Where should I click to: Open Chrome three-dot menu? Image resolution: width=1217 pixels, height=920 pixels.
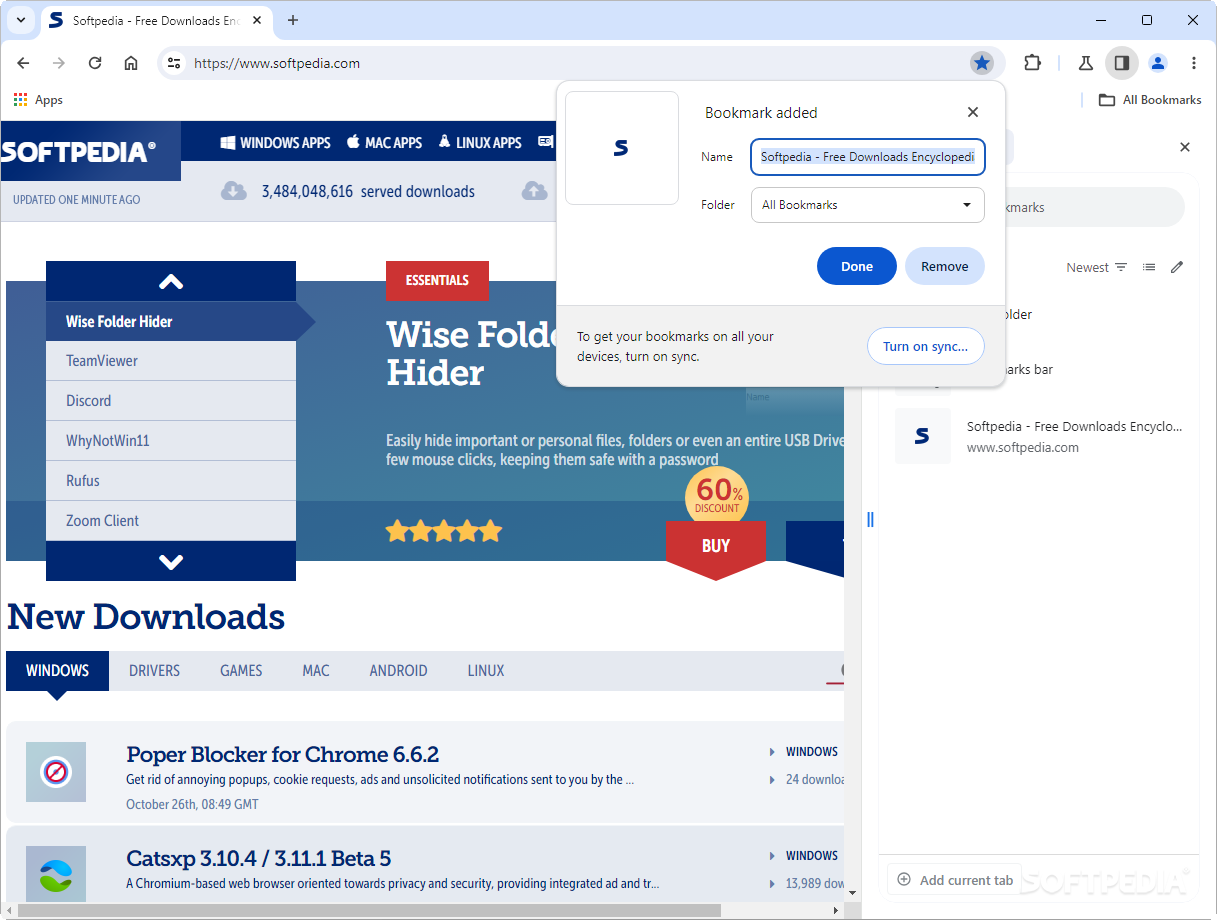[1194, 63]
